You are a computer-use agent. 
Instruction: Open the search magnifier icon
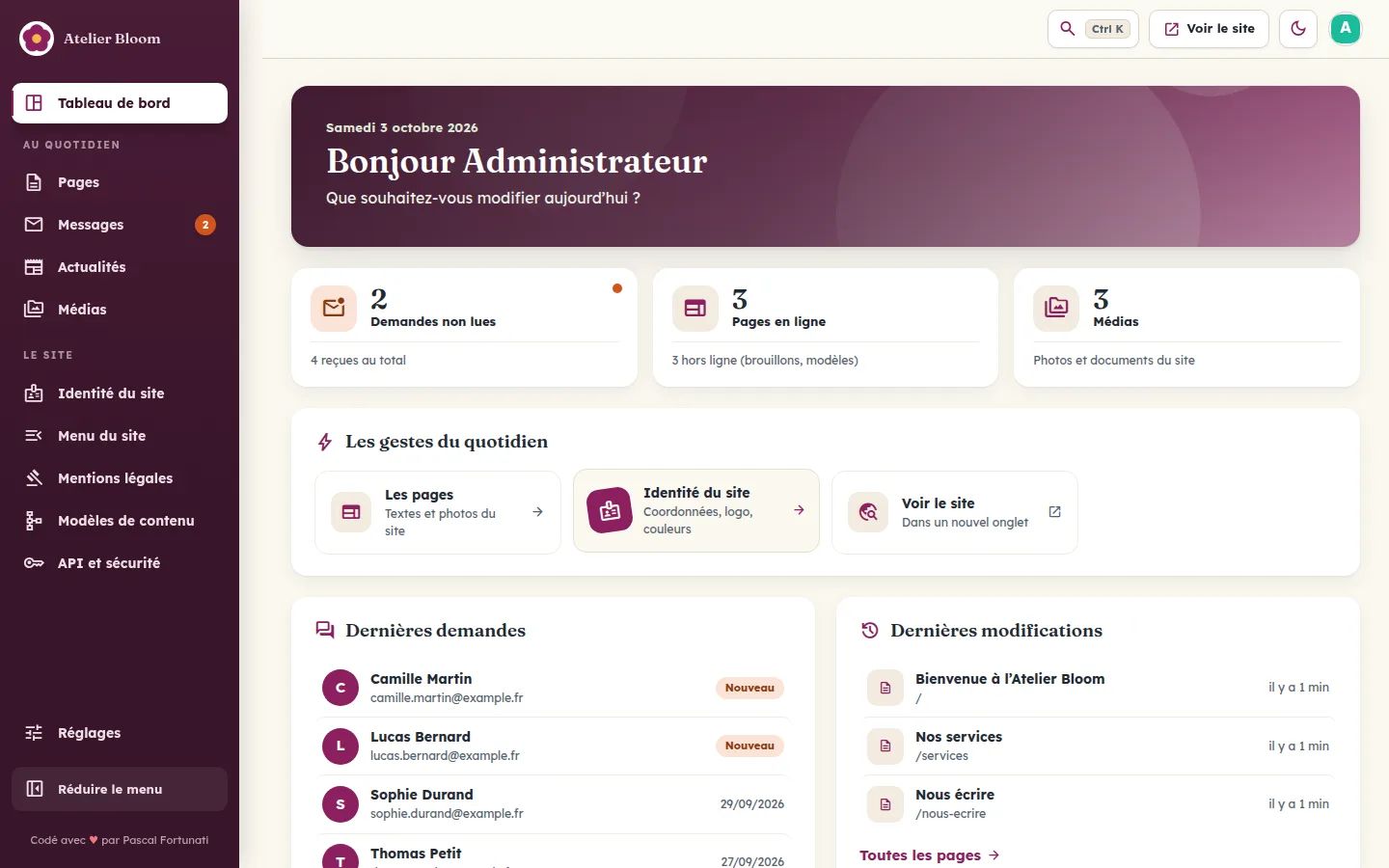[x=1067, y=29]
